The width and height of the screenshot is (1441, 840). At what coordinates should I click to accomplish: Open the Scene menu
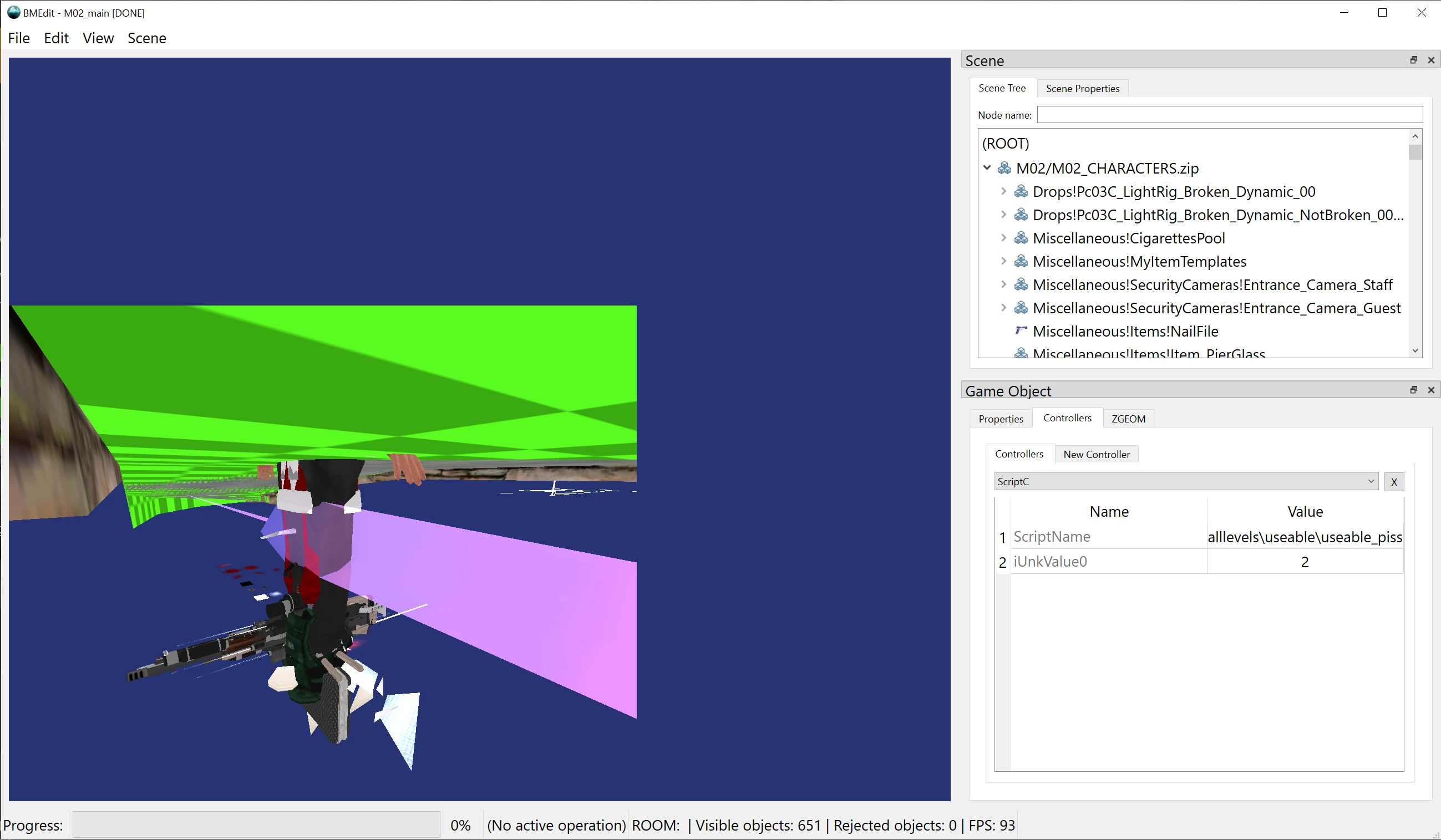coord(147,38)
